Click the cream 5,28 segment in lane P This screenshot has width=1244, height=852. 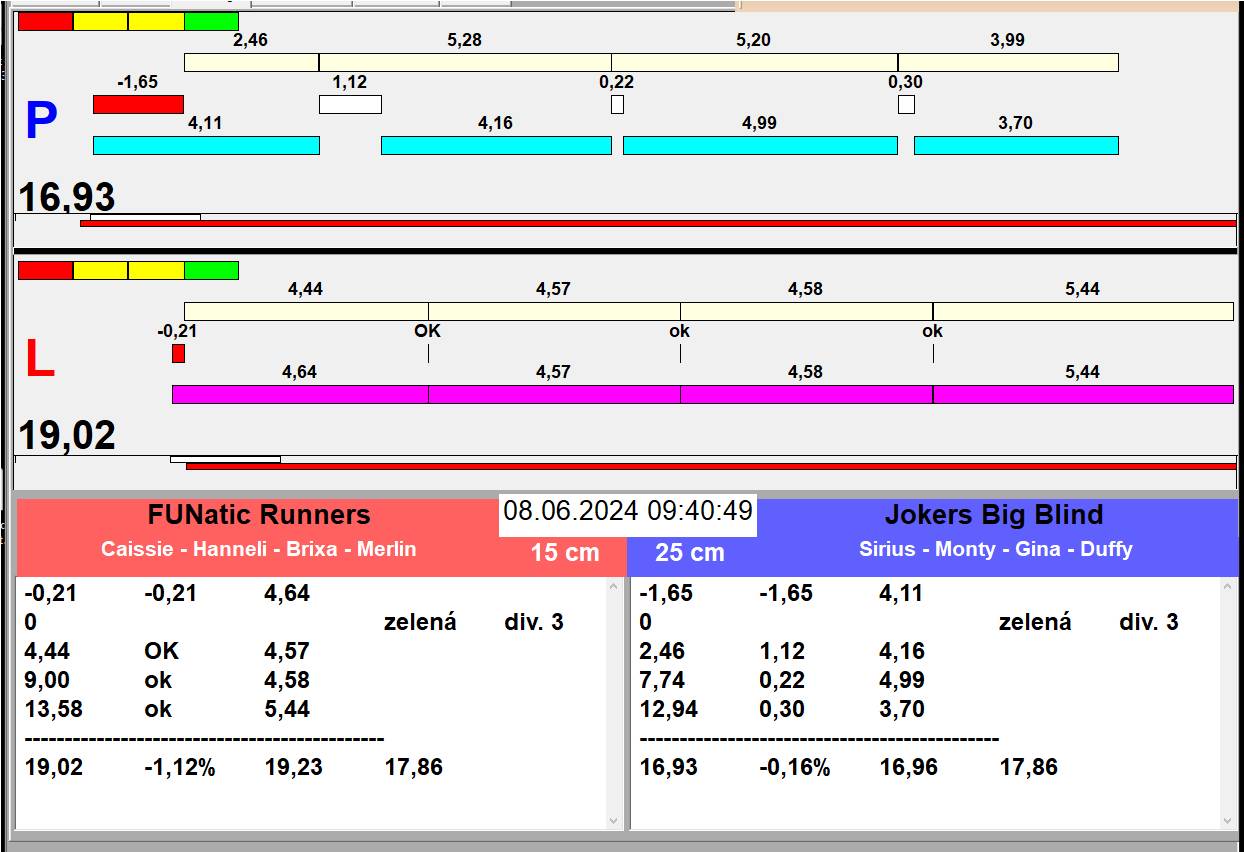pyautogui.click(x=465, y=62)
